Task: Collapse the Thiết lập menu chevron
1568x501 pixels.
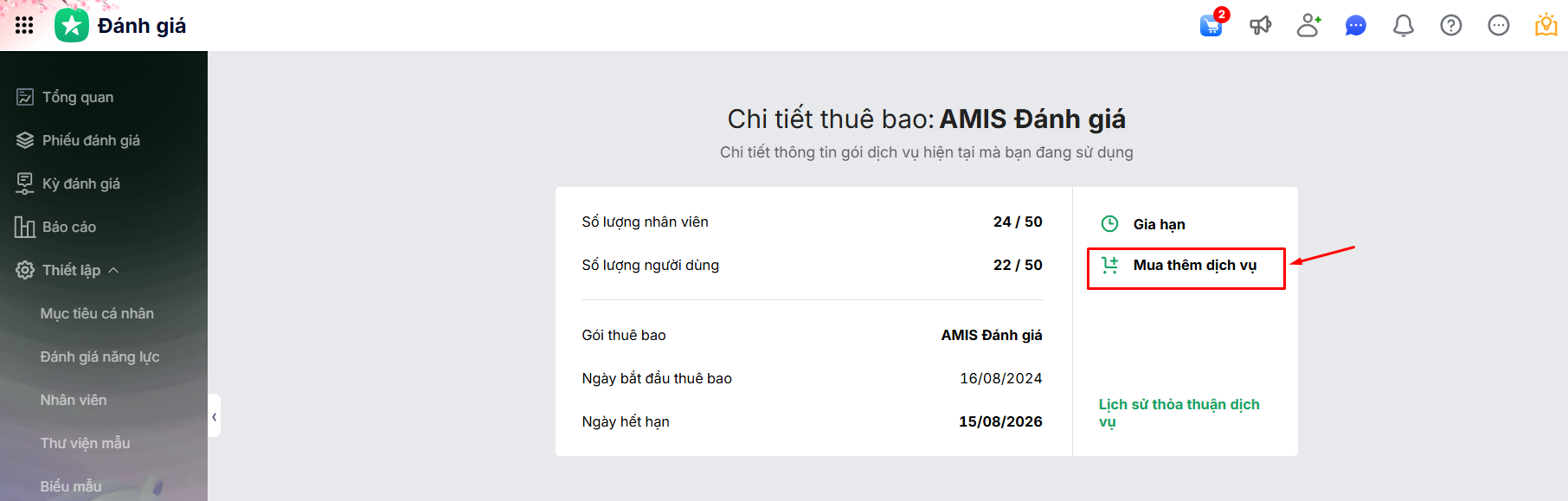Action: point(113,270)
